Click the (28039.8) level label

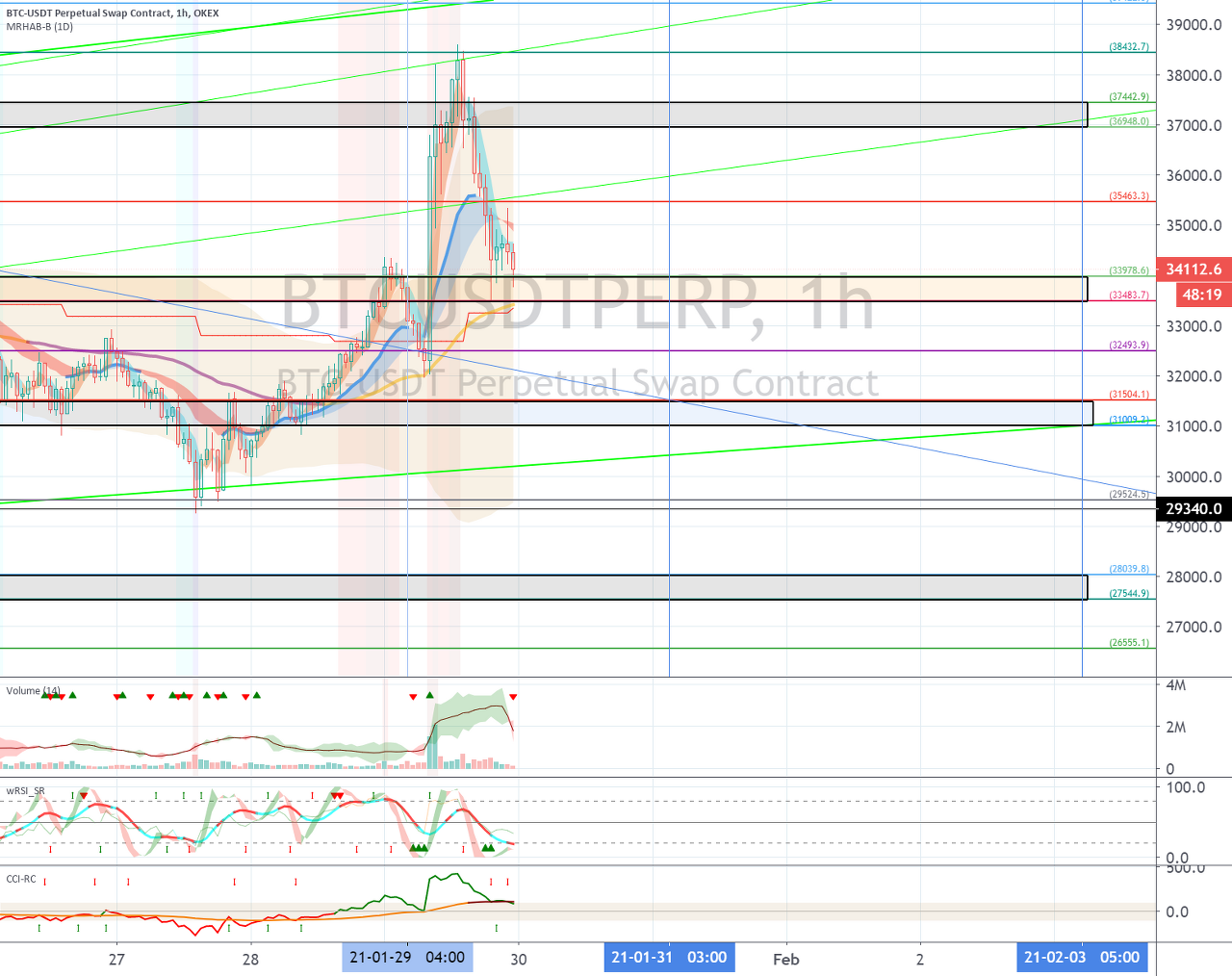point(1129,569)
